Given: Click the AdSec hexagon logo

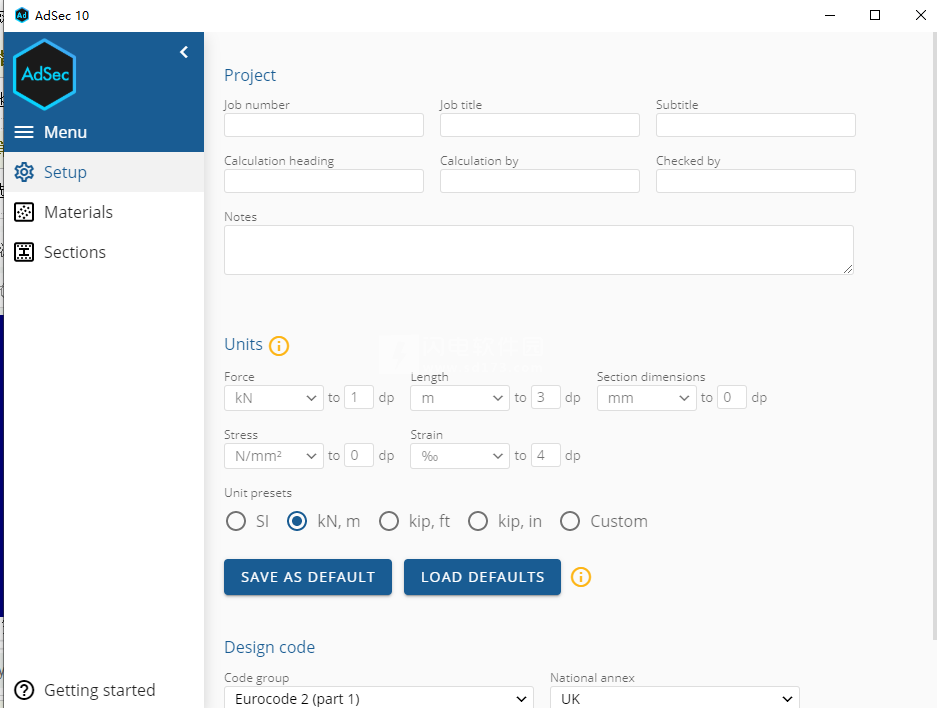Looking at the screenshot, I should [44, 75].
